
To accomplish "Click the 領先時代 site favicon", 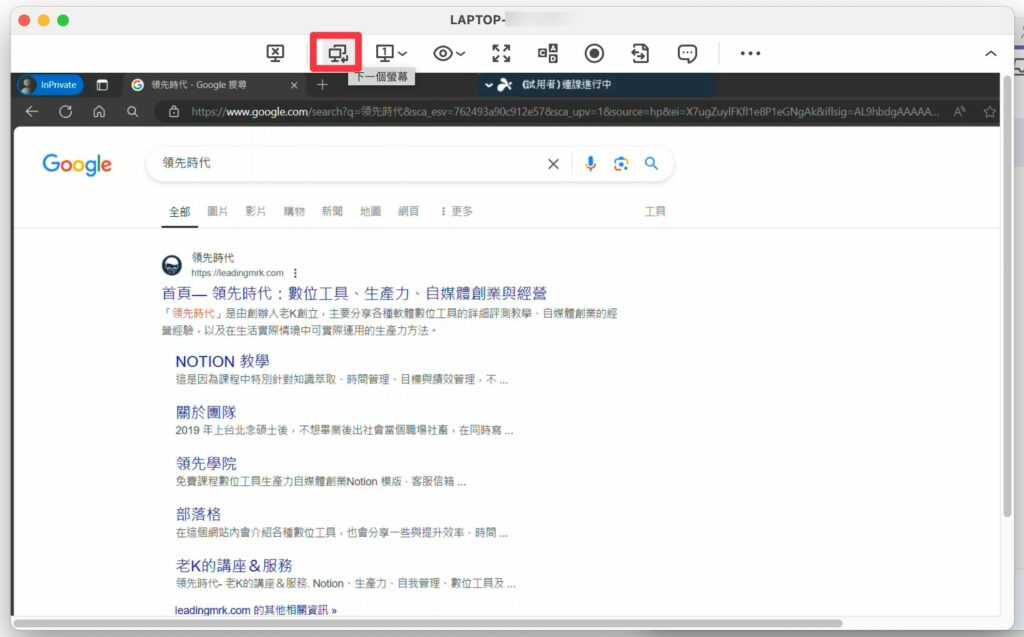I will pyautogui.click(x=172, y=265).
